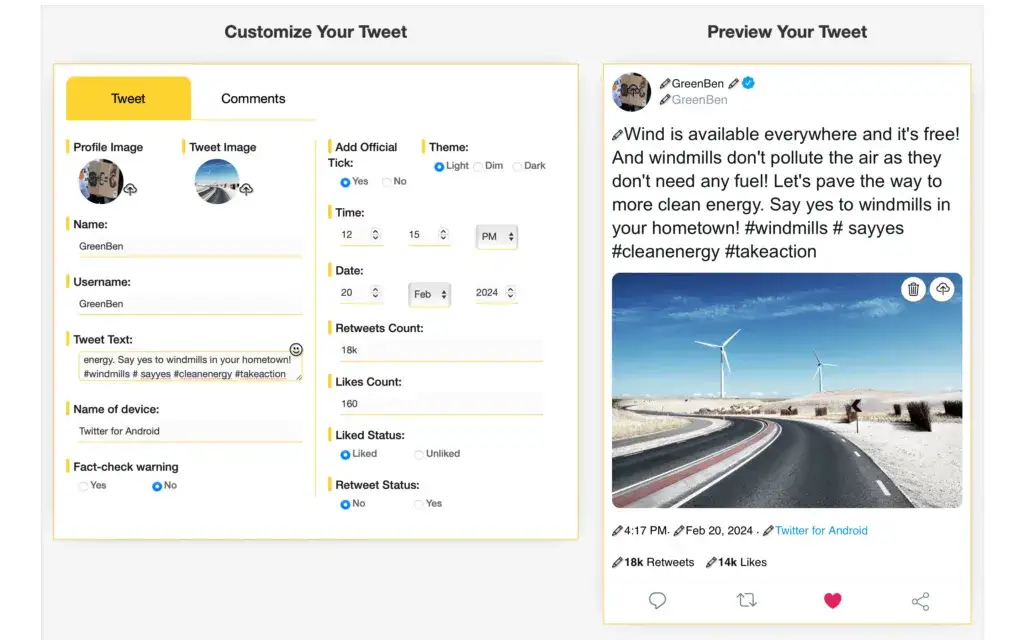Click the tweet image upload icon
1024x640 pixels.
[246, 189]
